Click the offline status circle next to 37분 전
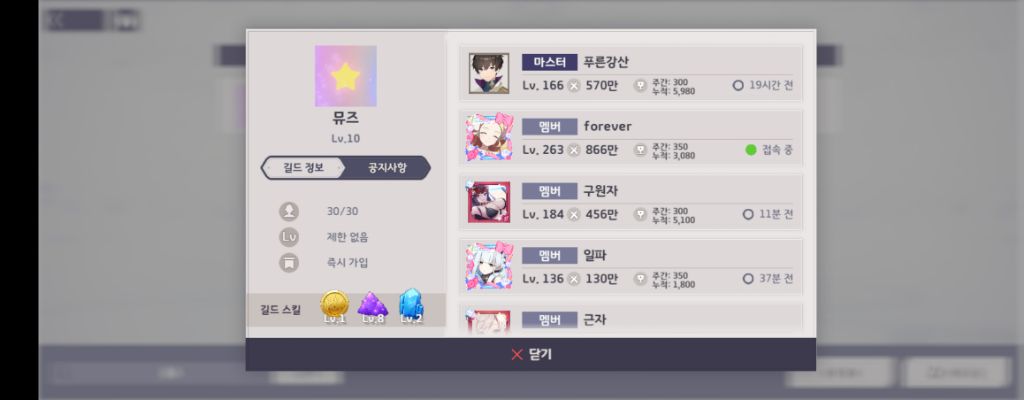The width and height of the screenshot is (1024, 400). pos(748,278)
